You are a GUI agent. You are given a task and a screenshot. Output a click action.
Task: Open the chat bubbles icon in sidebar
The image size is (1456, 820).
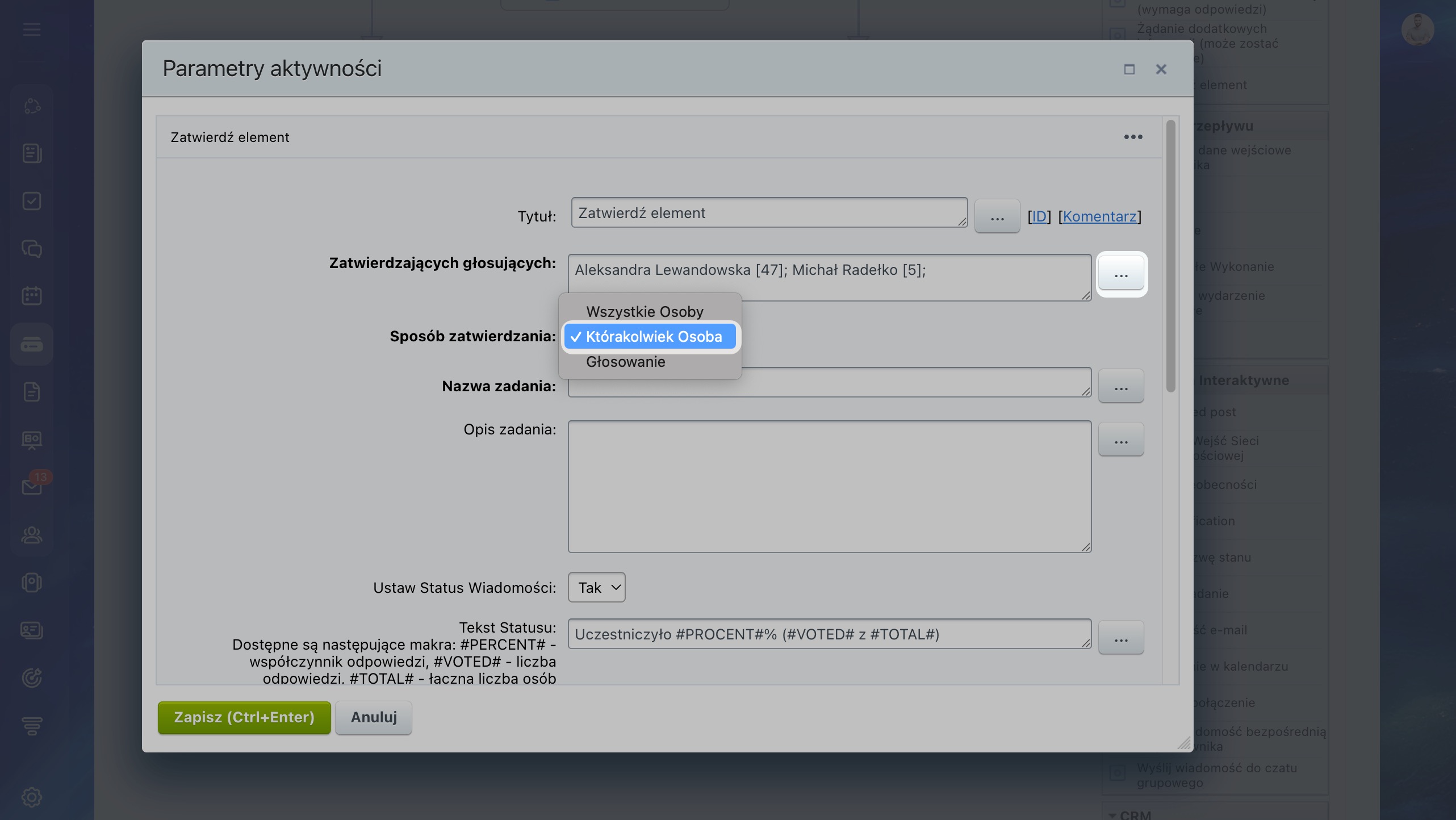pyautogui.click(x=32, y=249)
